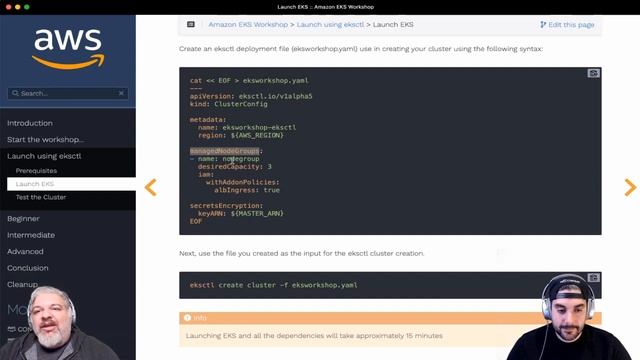Click 'albIngress: true' line

[x=247, y=190]
